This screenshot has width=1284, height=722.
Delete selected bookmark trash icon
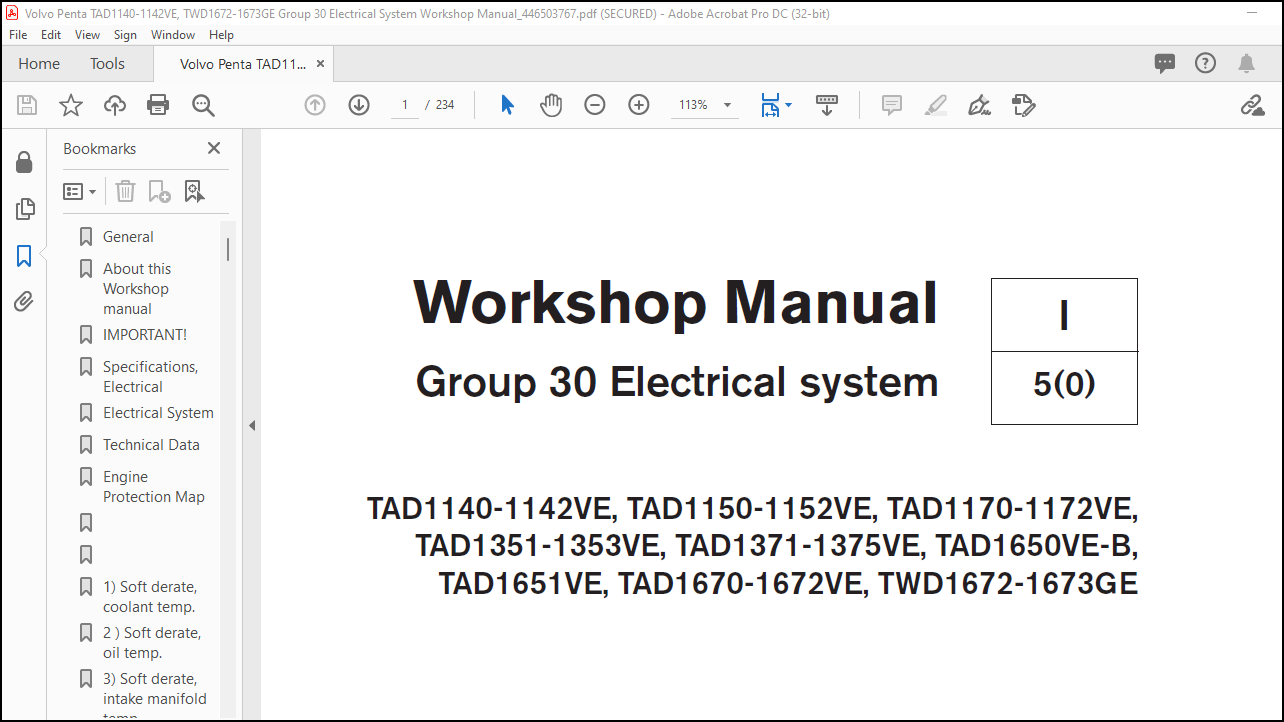coord(125,191)
